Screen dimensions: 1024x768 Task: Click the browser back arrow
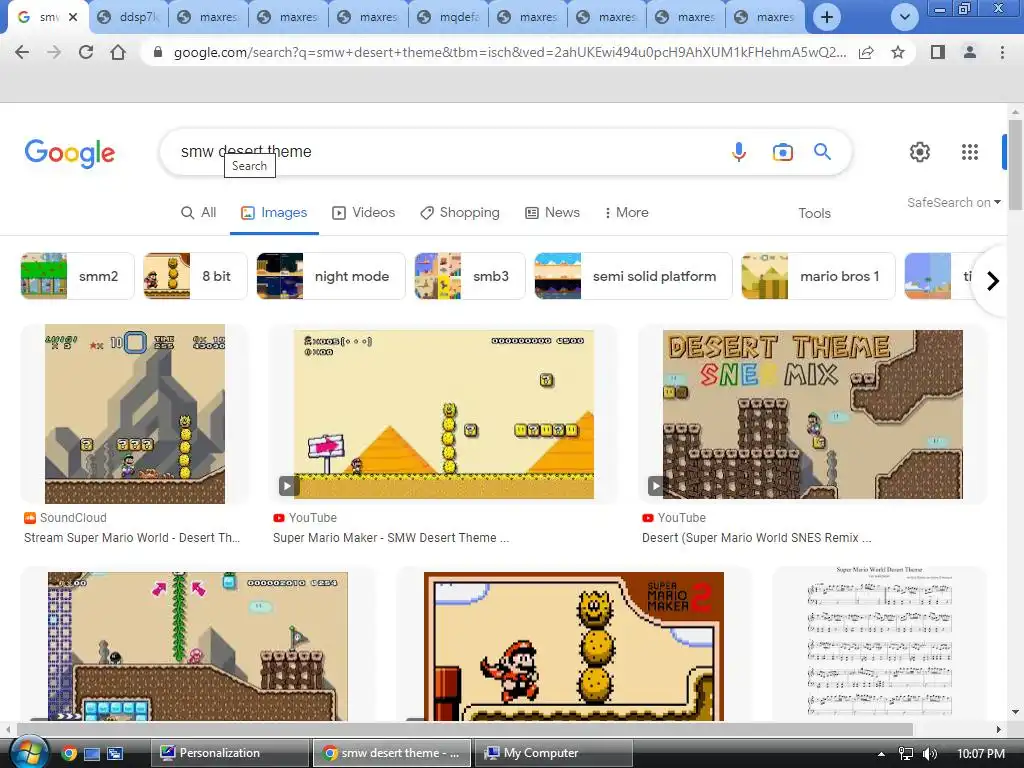(x=22, y=52)
